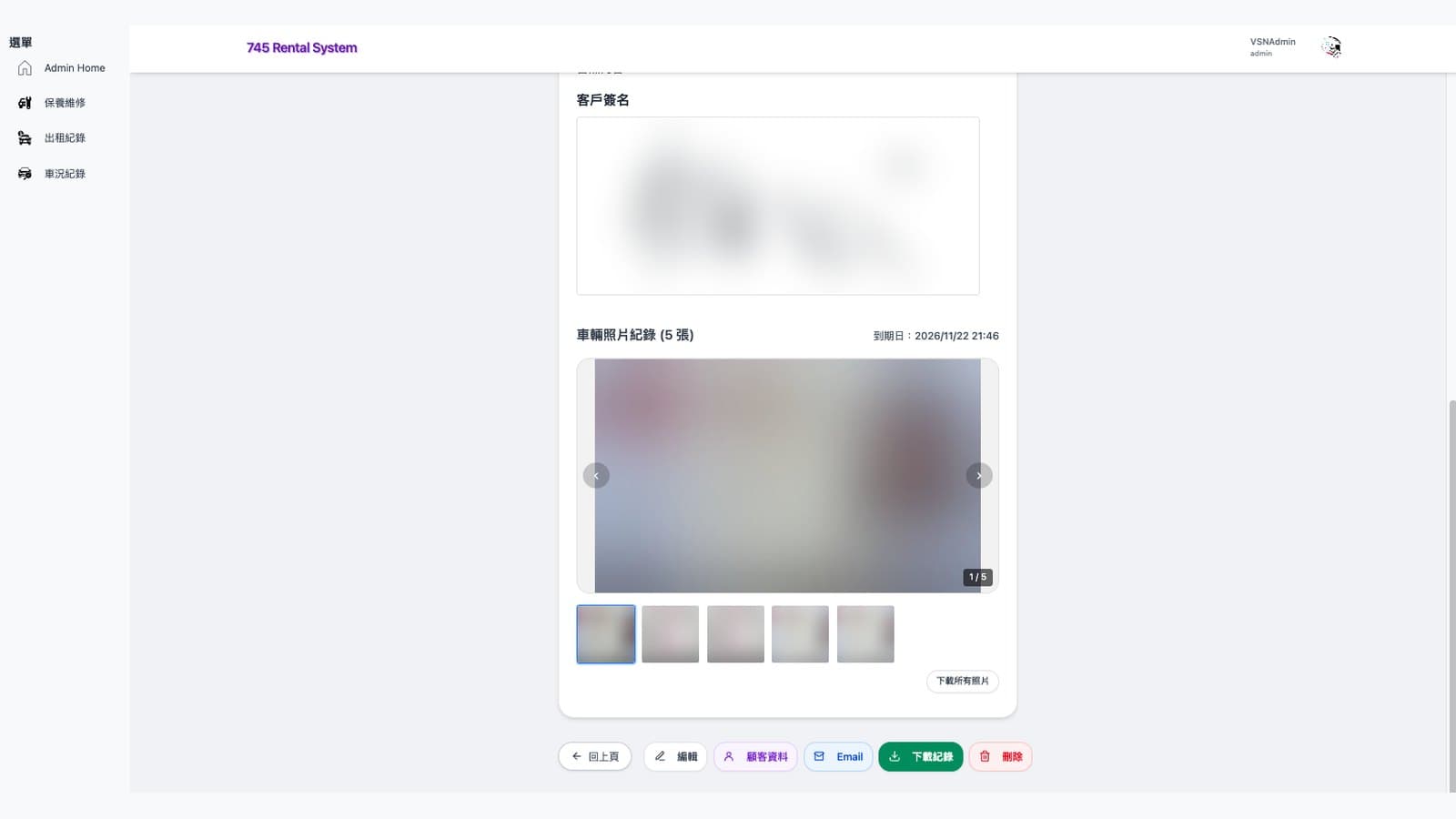Open 出租紀錄 menu item
The image size is (1456, 819).
[x=64, y=138]
